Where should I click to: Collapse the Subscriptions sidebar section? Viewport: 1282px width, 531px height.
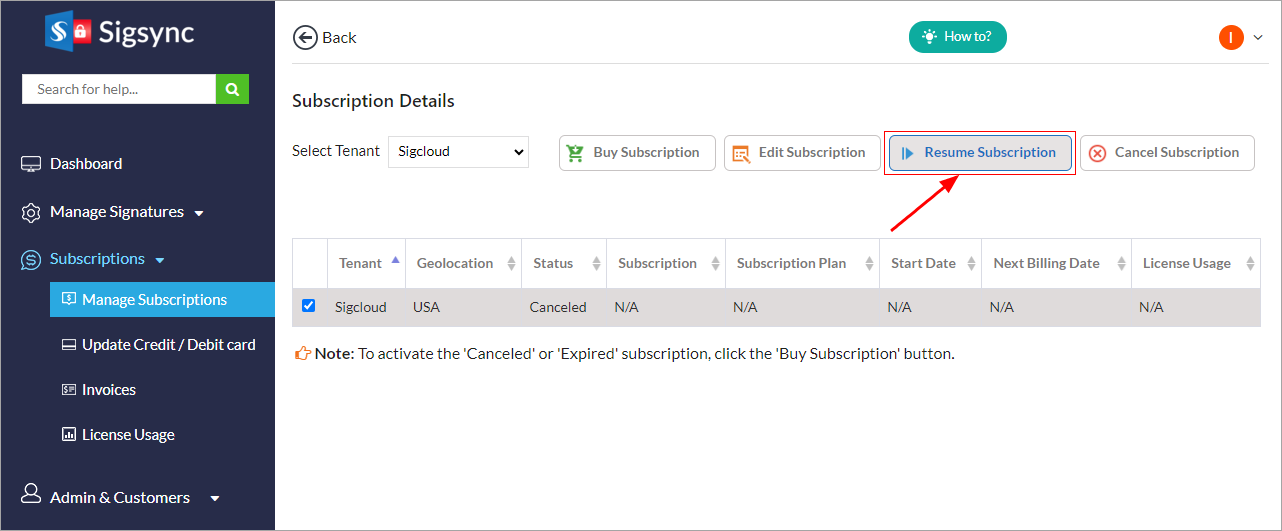coord(97,259)
